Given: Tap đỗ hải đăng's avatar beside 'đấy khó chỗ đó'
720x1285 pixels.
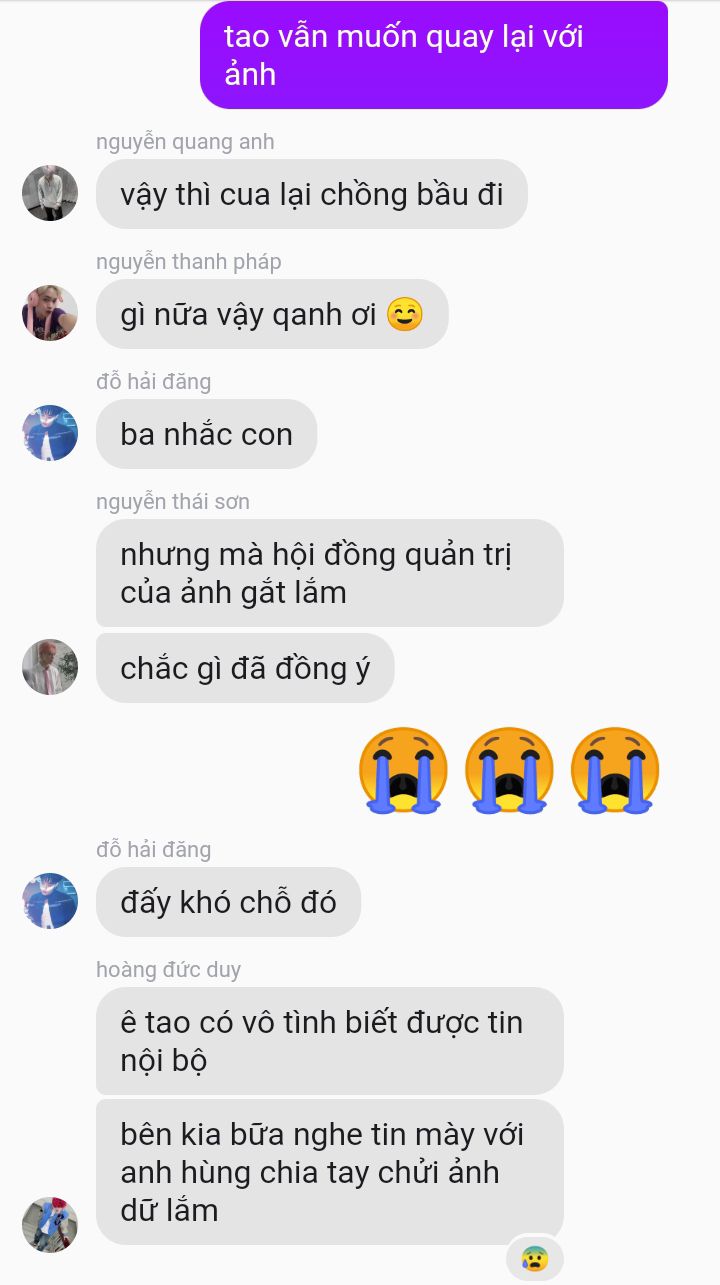Looking at the screenshot, I should (50, 901).
